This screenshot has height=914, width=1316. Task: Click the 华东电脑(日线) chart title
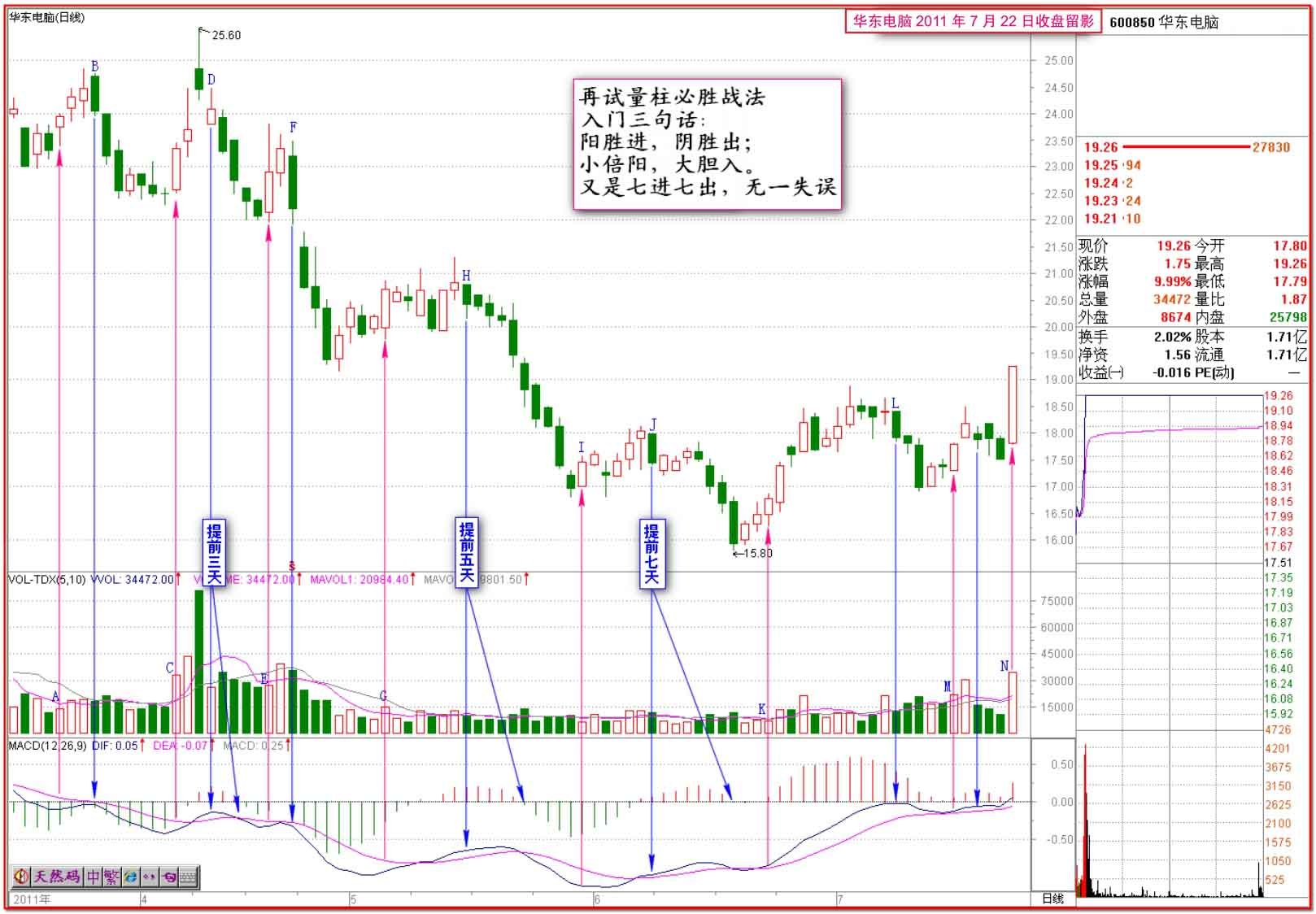pyautogui.click(x=46, y=17)
